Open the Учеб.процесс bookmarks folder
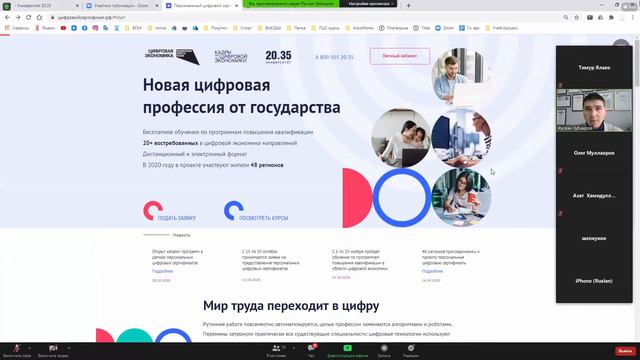 [502, 28]
